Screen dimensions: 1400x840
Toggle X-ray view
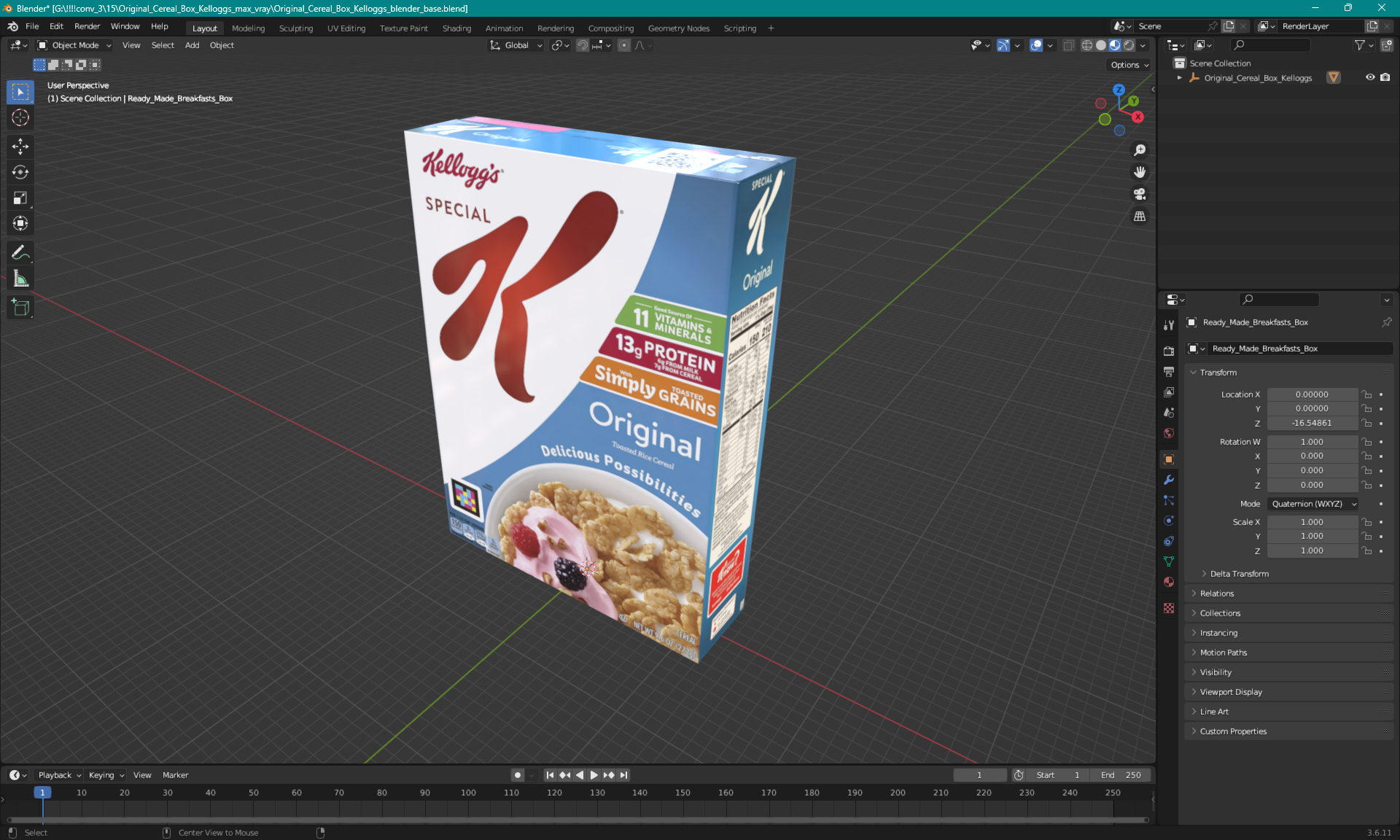[1069, 45]
